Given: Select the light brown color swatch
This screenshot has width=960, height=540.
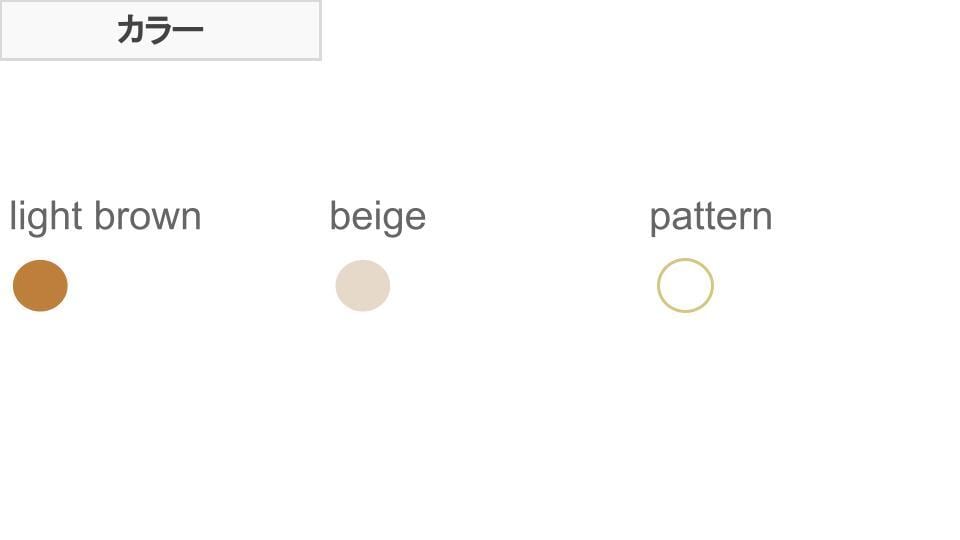Looking at the screenshot, I should tap(40, 286).
